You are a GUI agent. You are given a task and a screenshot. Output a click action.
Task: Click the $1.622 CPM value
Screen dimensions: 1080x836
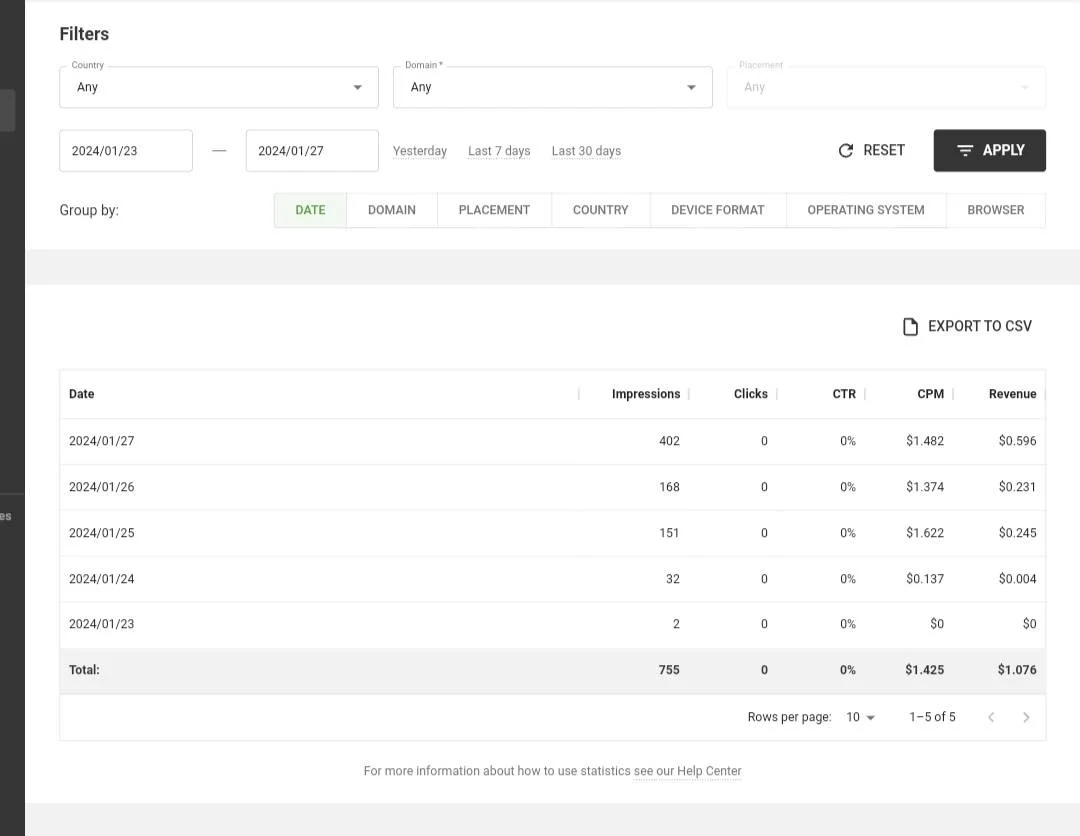tap(925, 533)
